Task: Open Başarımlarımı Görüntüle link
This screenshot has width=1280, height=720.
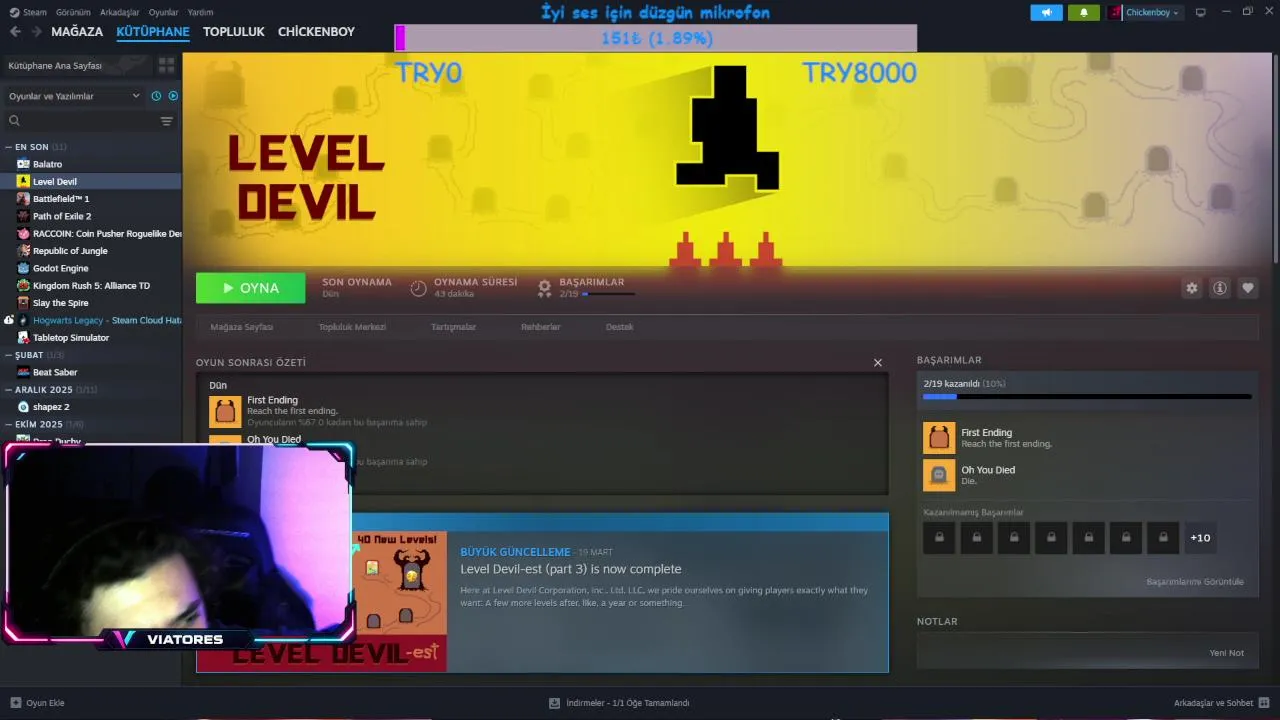Action: coord(1195,582)
